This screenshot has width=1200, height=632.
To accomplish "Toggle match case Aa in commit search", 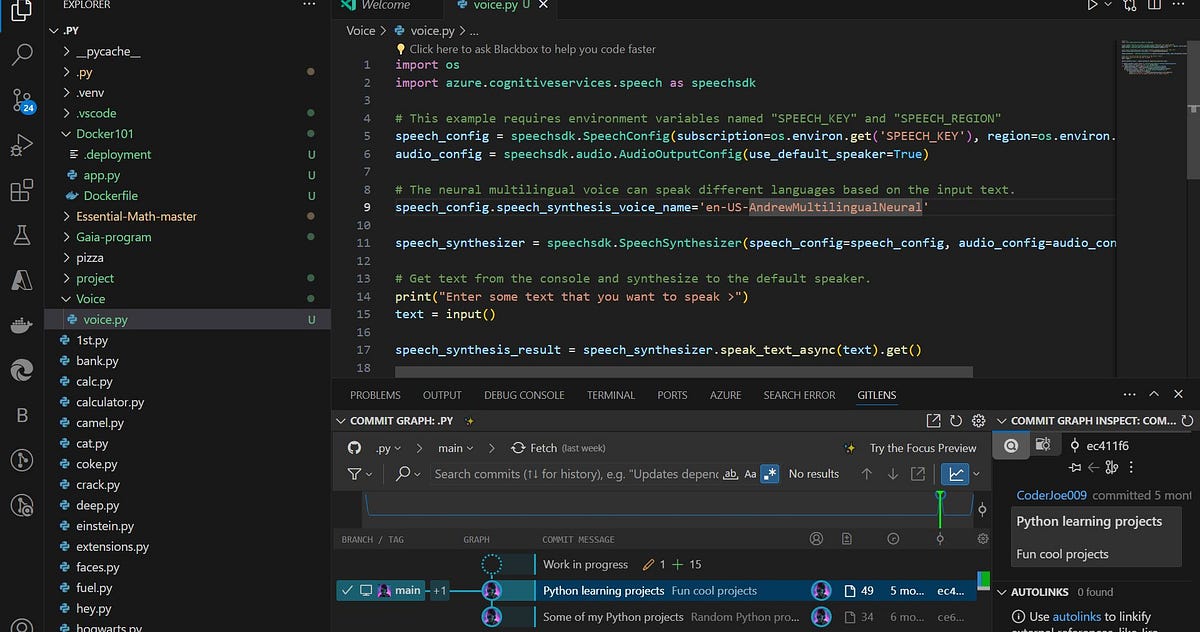I will pyautogui.click(x=750, y=474).
